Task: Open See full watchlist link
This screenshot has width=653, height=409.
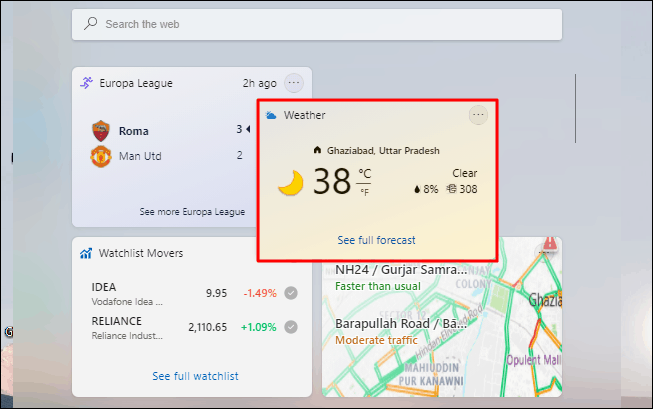Action: (195, 376)
